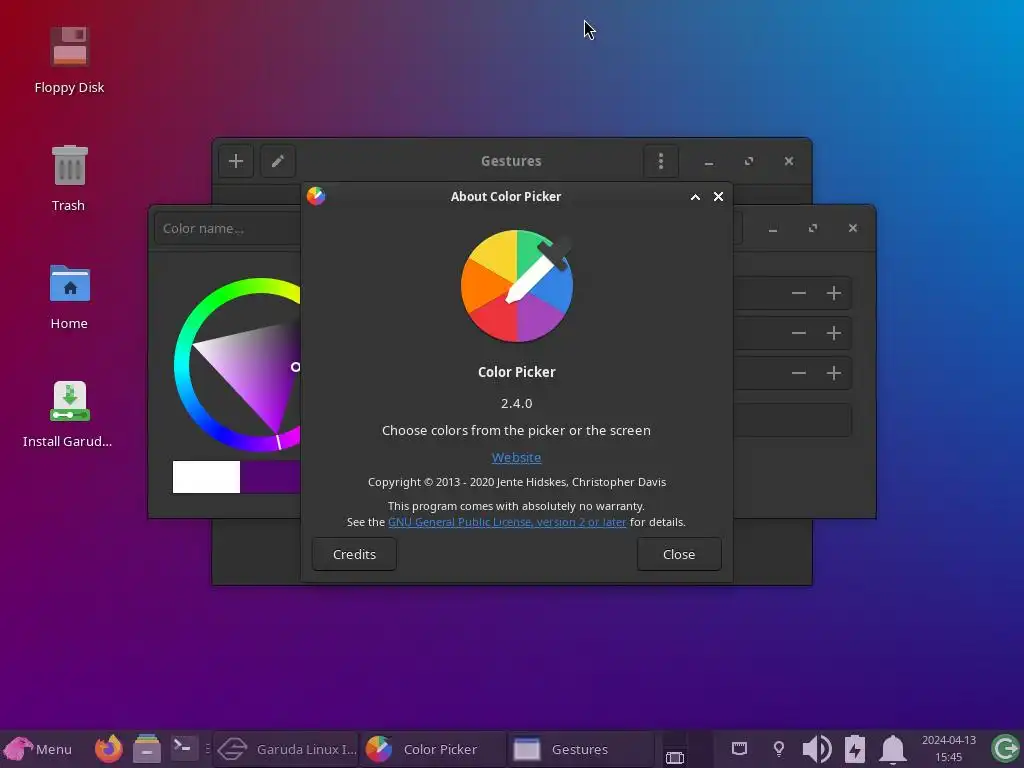The width and height of the screenshot is (1024, 768).
Task: Close the About dialog with the X icon
Action: [x=718, y=197]
